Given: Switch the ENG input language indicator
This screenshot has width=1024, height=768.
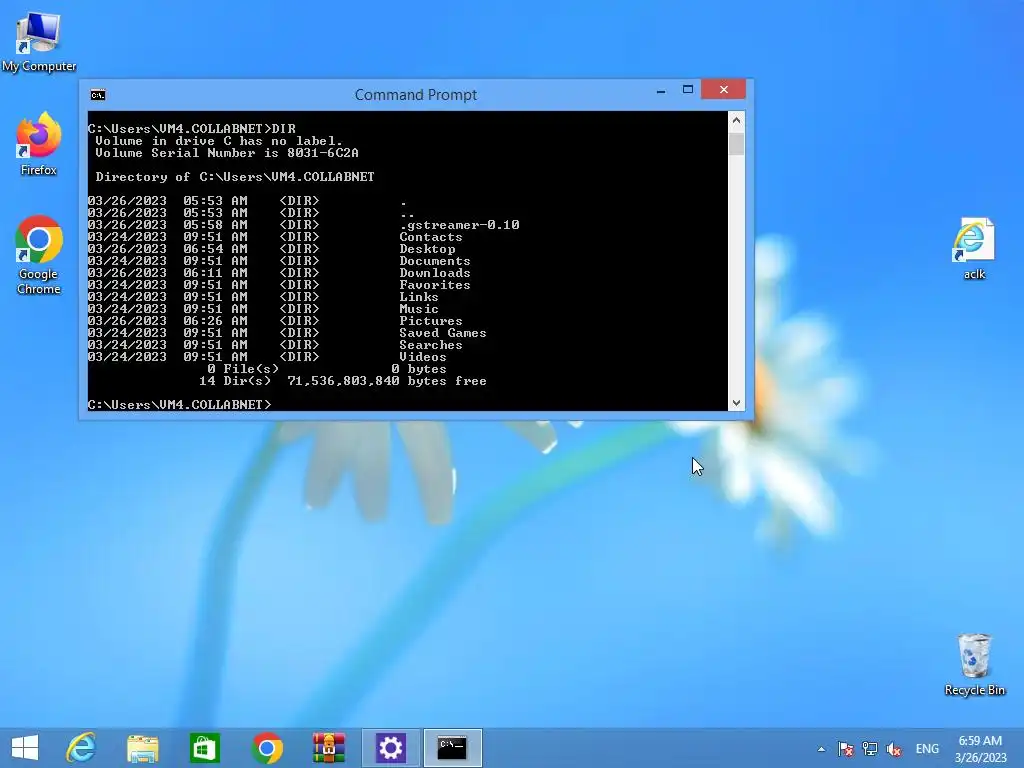Looking at the screenshot, I should [x=927, y=749].
